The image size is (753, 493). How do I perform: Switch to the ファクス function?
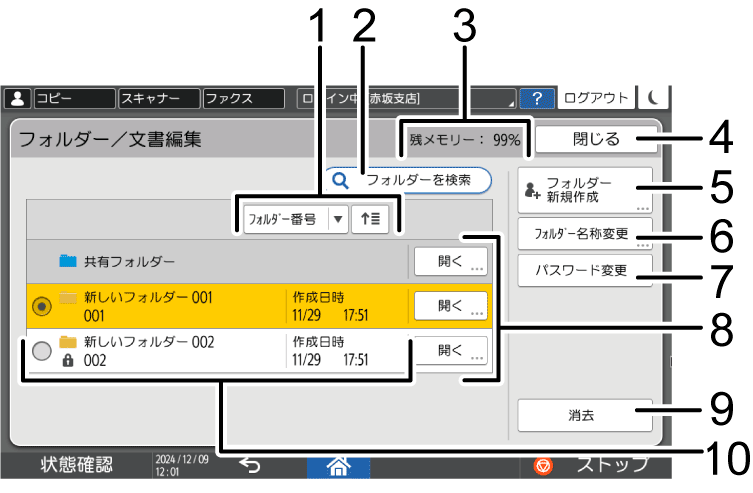point(244,98)
